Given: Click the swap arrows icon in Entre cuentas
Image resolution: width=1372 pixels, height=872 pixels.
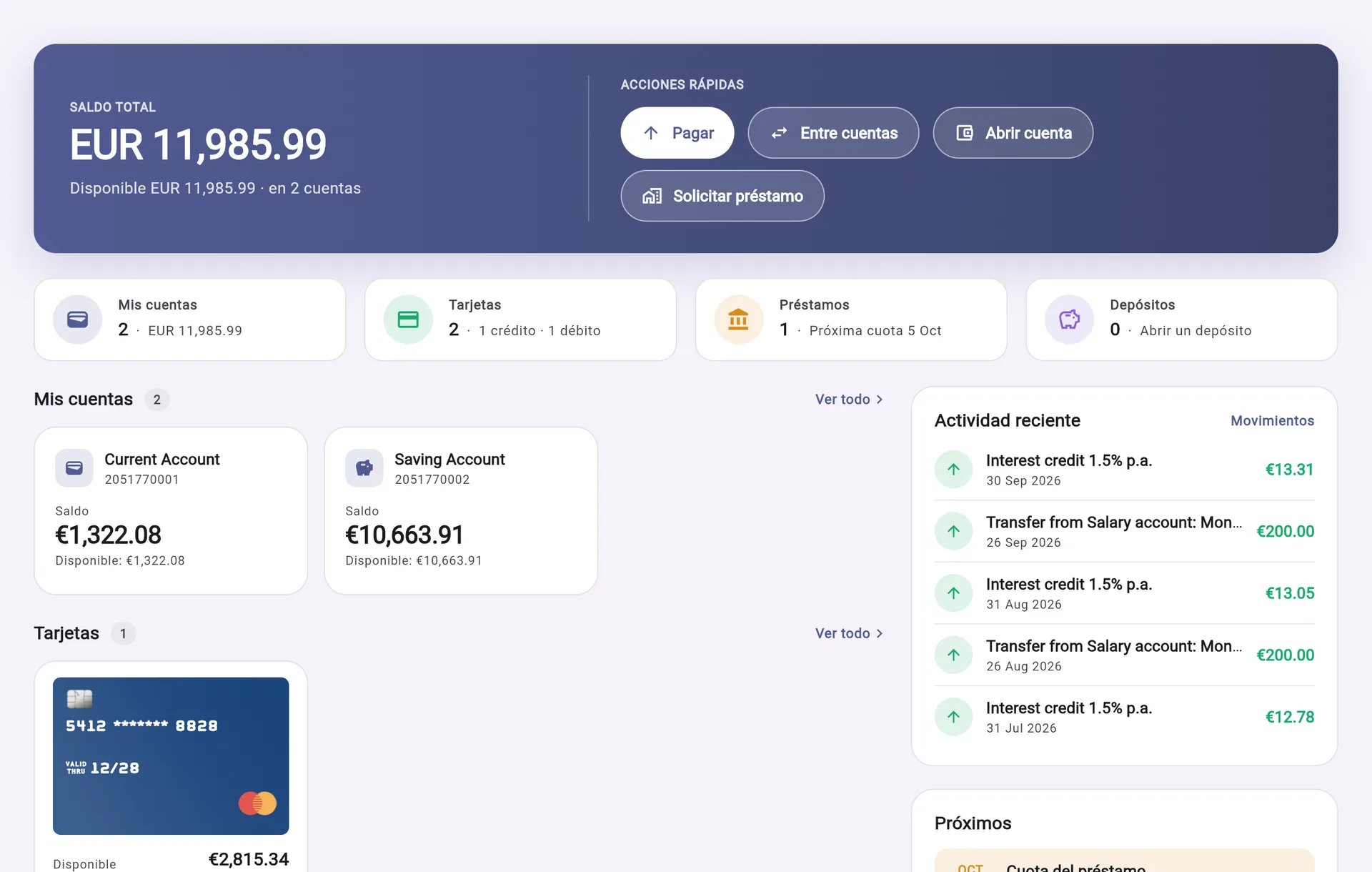Looking at the screenshot, I should pyautogui.click(x=779, y=133).
